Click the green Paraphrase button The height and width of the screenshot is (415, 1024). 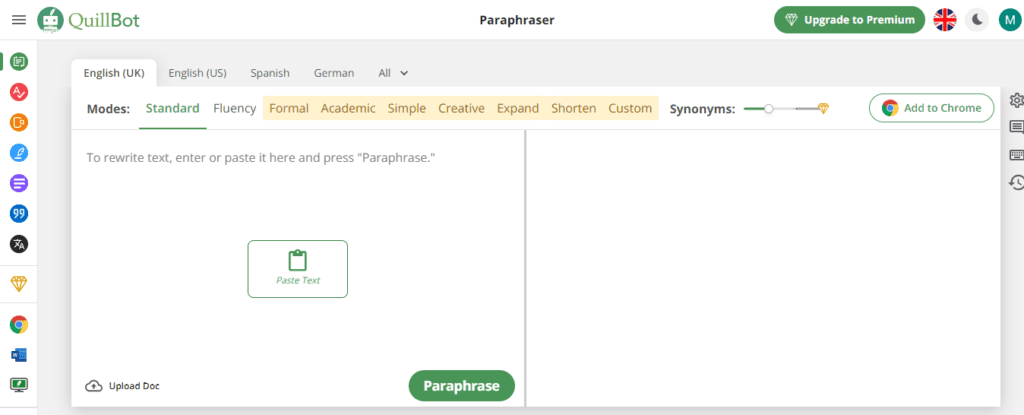coord(461,386)
